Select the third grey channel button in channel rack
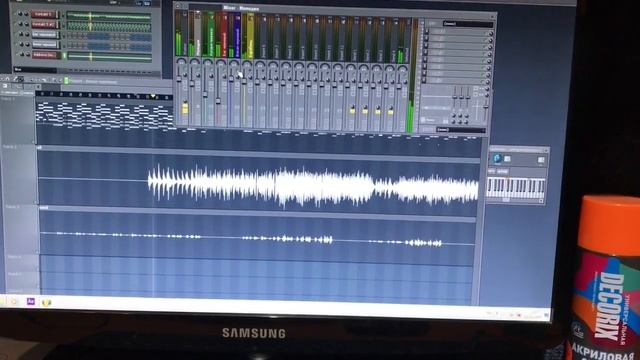This screenshot has width=640, height=360. [44, 35]
